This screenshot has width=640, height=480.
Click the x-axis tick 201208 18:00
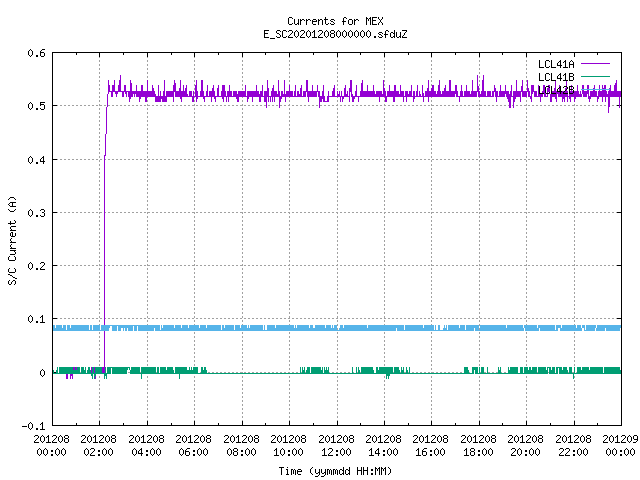[x=478, y=446]
